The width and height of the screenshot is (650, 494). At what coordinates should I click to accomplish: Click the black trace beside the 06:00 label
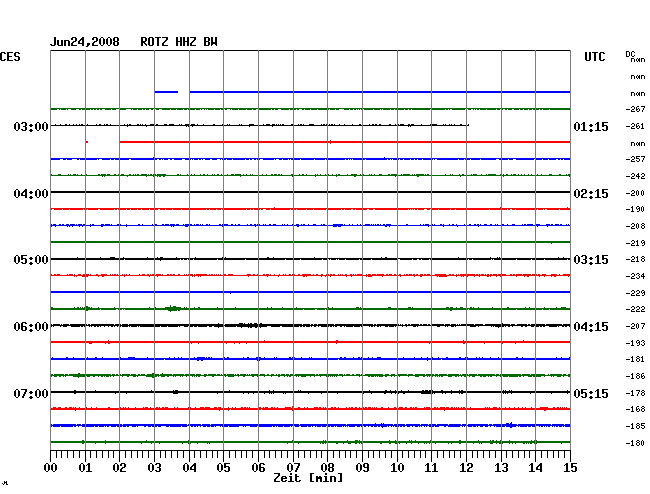pyautogui.click(x=310, y=325)
